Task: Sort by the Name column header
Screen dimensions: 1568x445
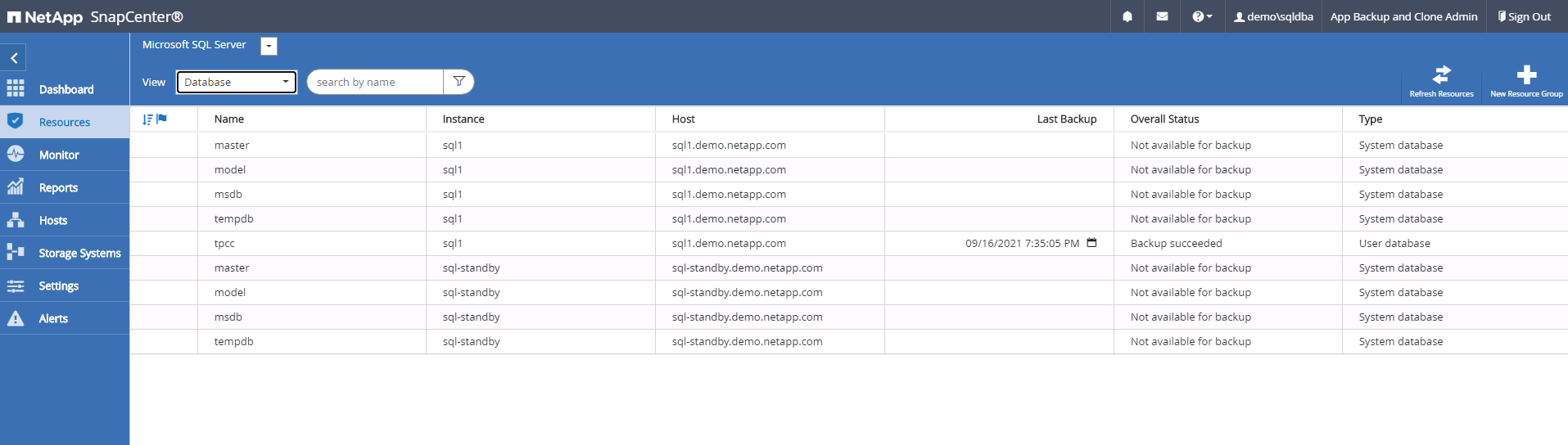Action: click(x=229, y=119)
